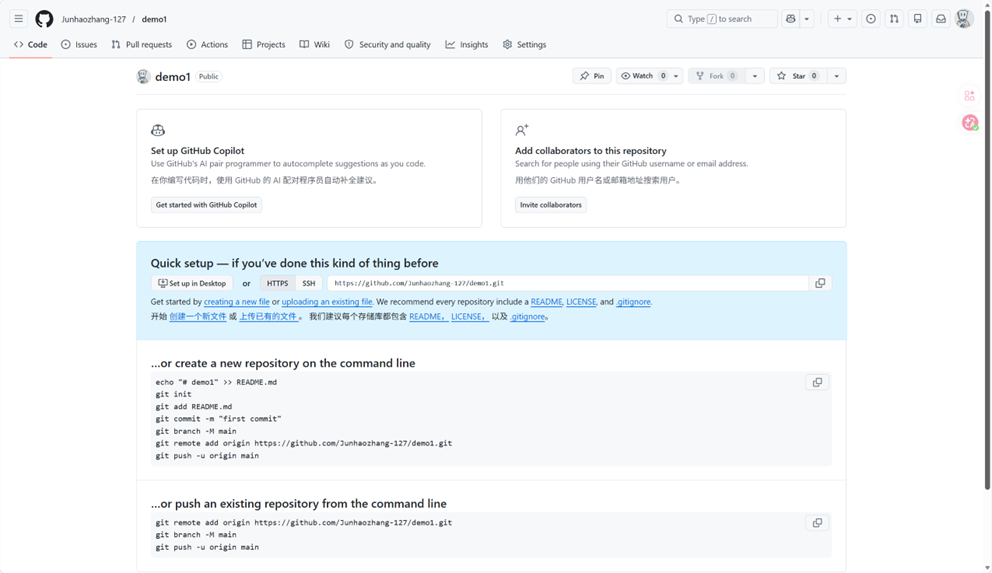992x573 pixels.
Task: Click the 上传已有的文件 link
Action: coord(268,317)
